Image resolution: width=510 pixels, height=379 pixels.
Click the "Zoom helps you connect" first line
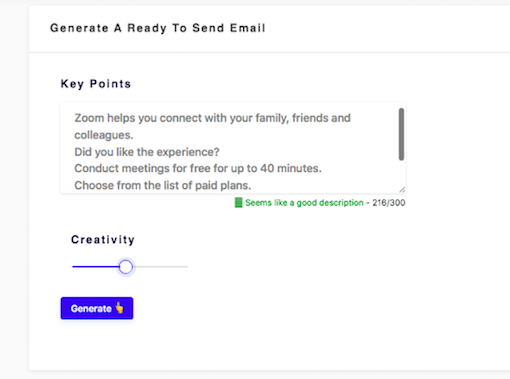212,118
